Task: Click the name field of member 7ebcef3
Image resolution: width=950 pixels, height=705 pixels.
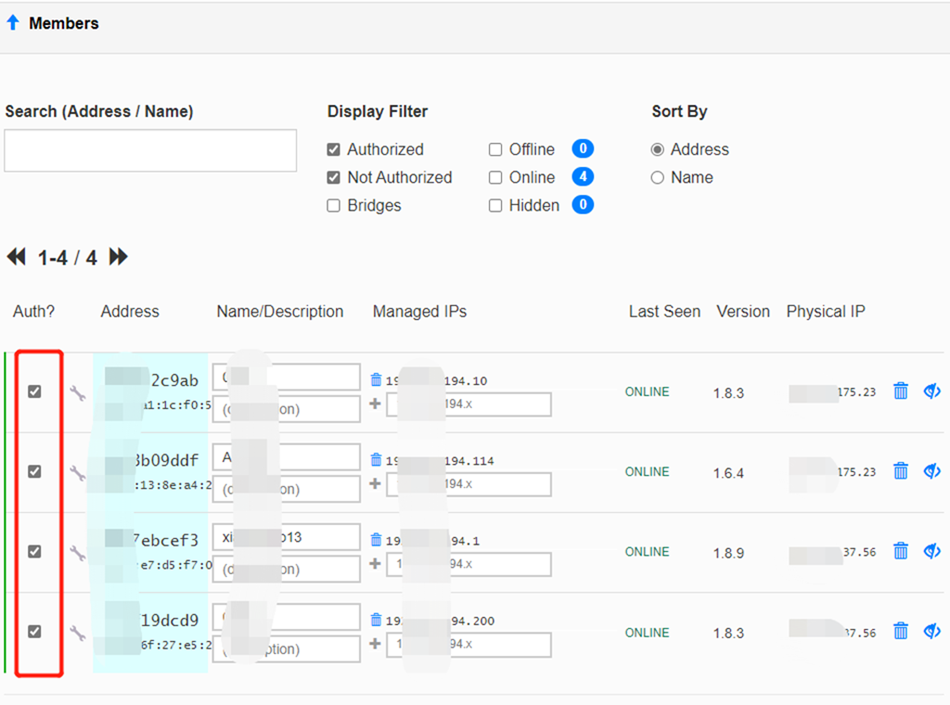Action: pos(287,537)
